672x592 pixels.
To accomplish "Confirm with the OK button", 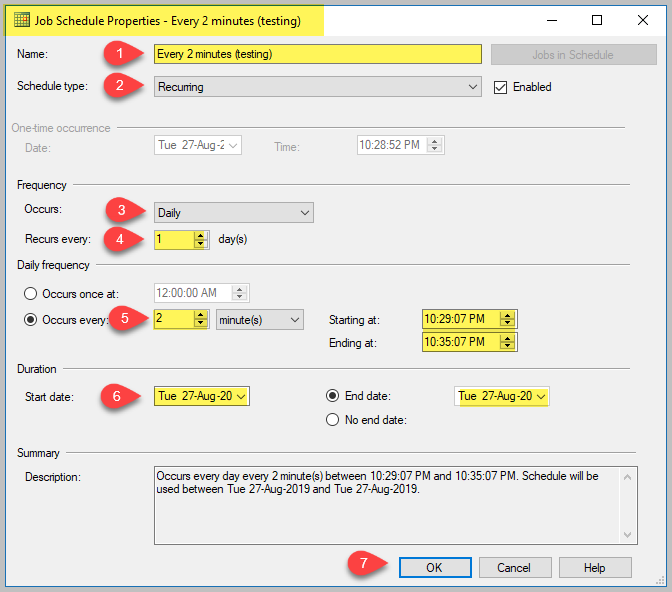I will coord(435,568).
